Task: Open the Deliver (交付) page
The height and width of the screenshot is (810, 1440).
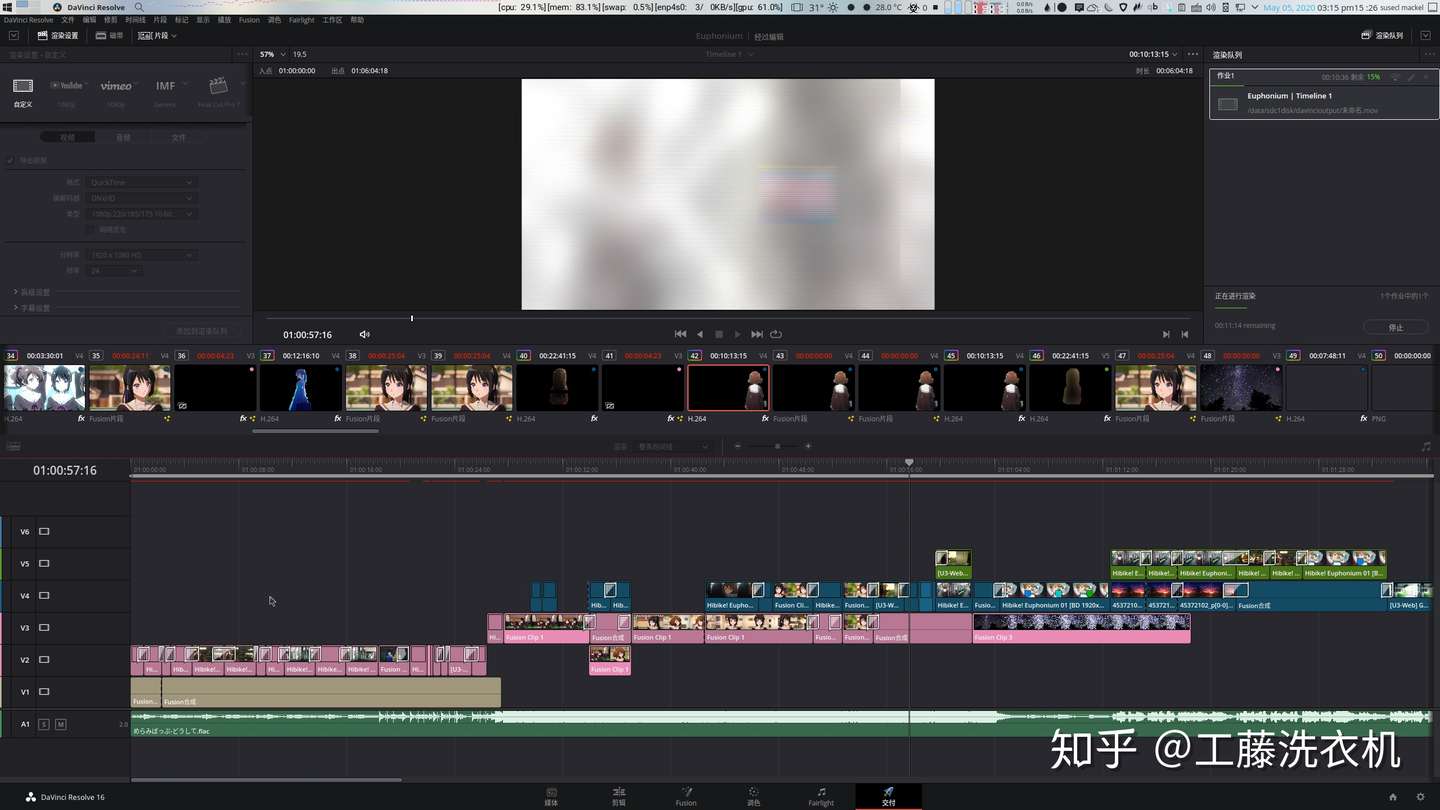Action: (x=888, y=796)
